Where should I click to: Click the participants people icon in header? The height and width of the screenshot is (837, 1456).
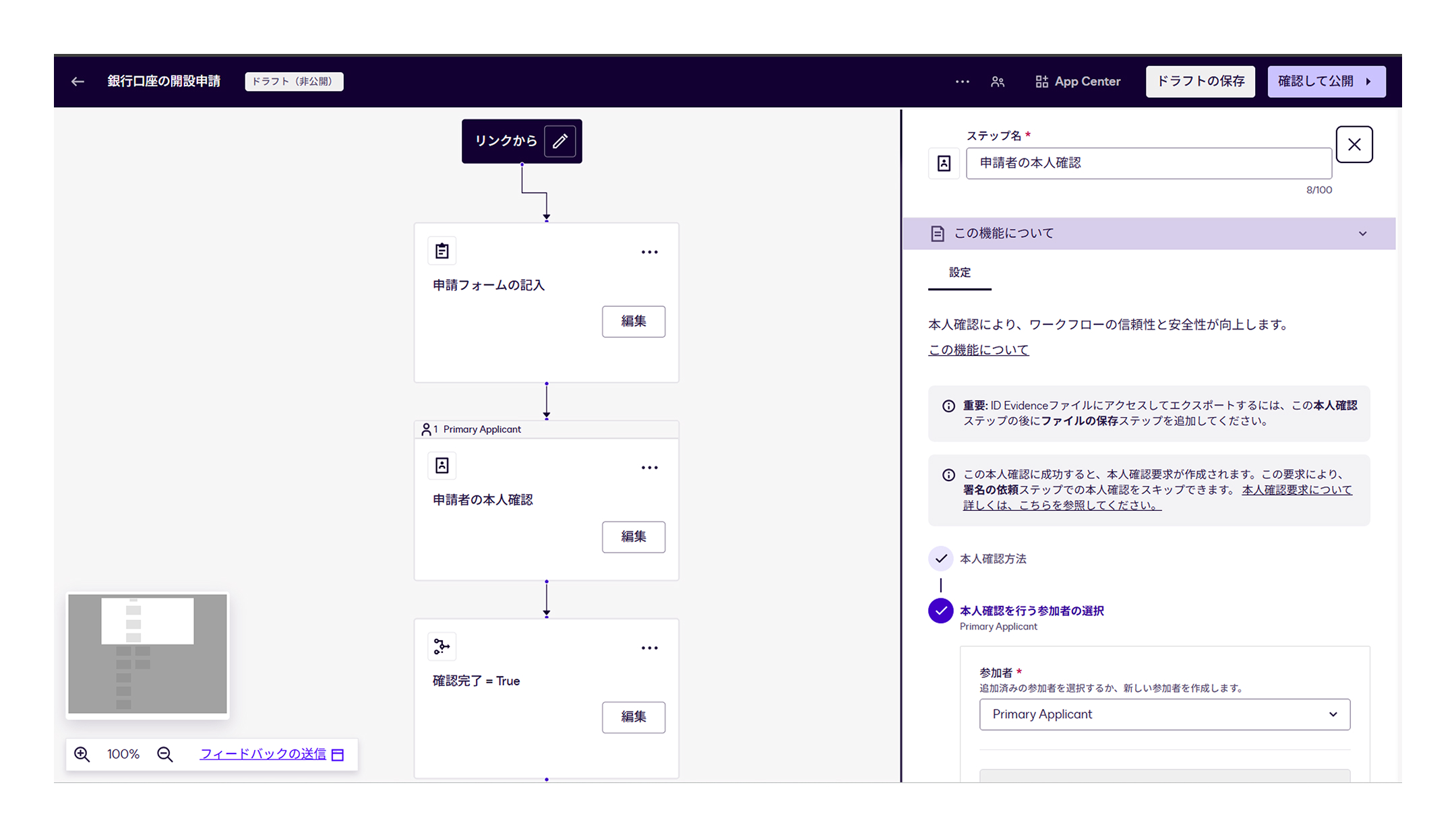point(998,82)
